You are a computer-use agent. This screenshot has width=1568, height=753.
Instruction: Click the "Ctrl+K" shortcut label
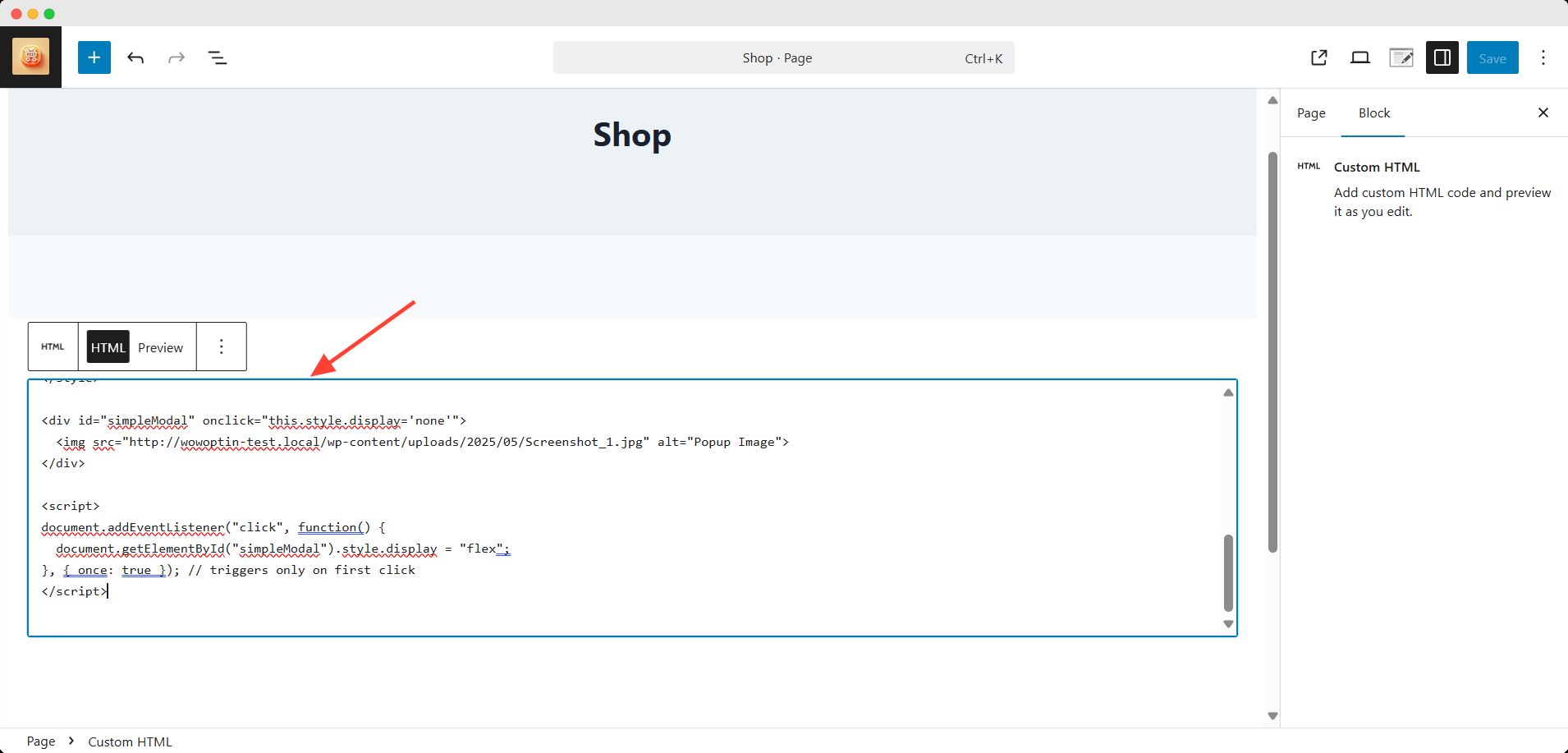[983, 58]
